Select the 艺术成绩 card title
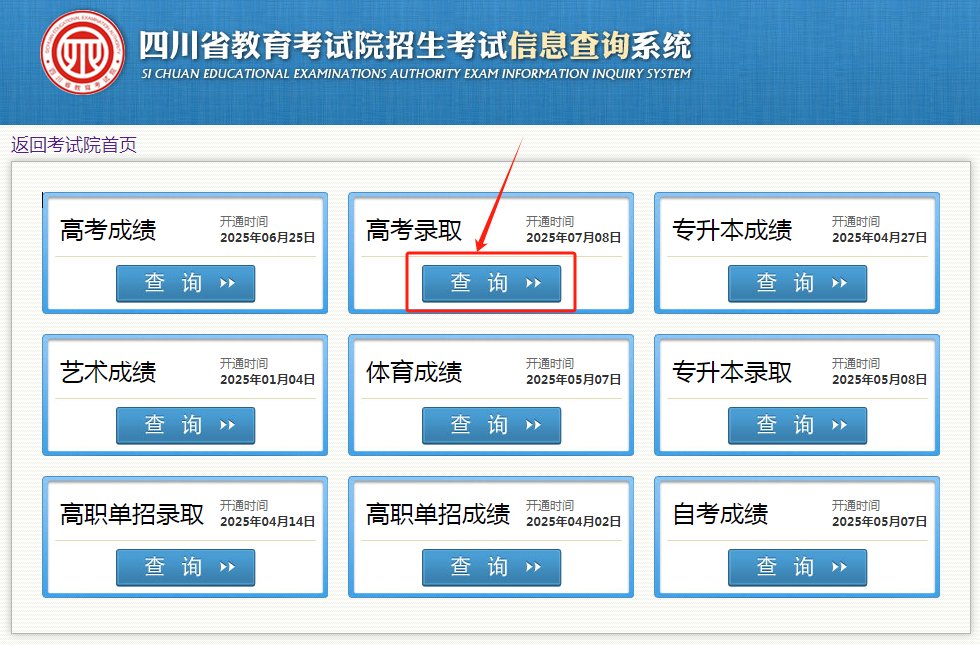The width and height of the screenshot is (980, 645). (x=108, y=372)
